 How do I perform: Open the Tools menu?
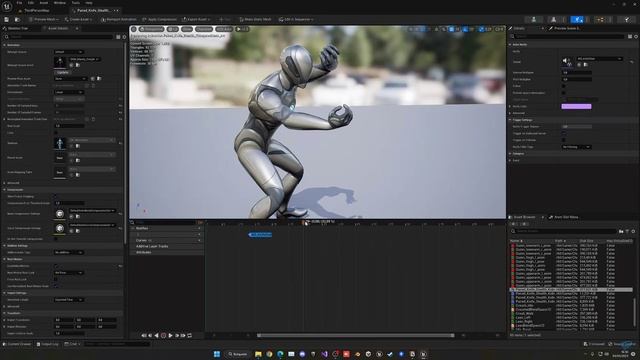click(76, 2)
